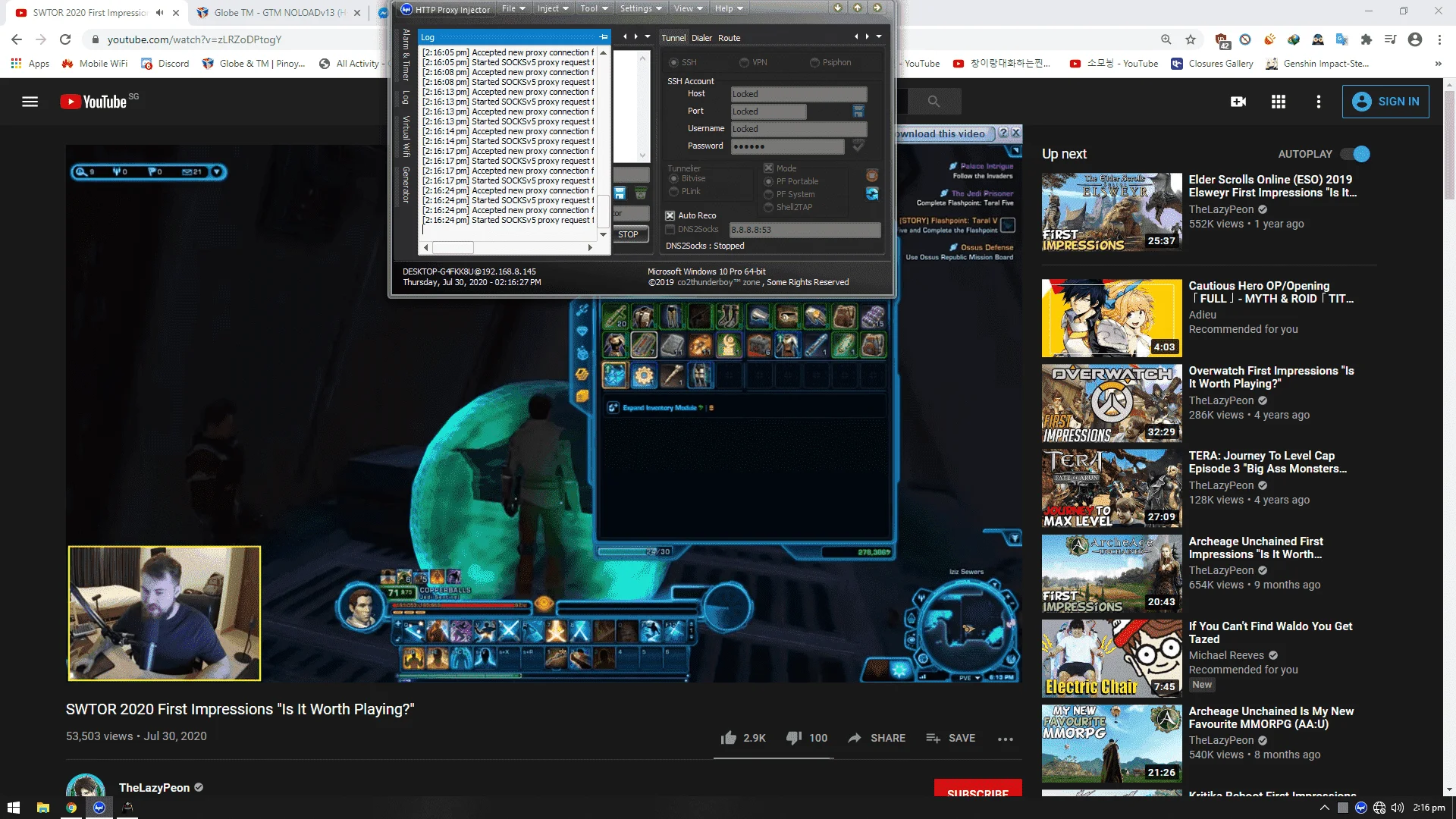Open the uBlock Origin extension icon

(x=1222, y=39)
